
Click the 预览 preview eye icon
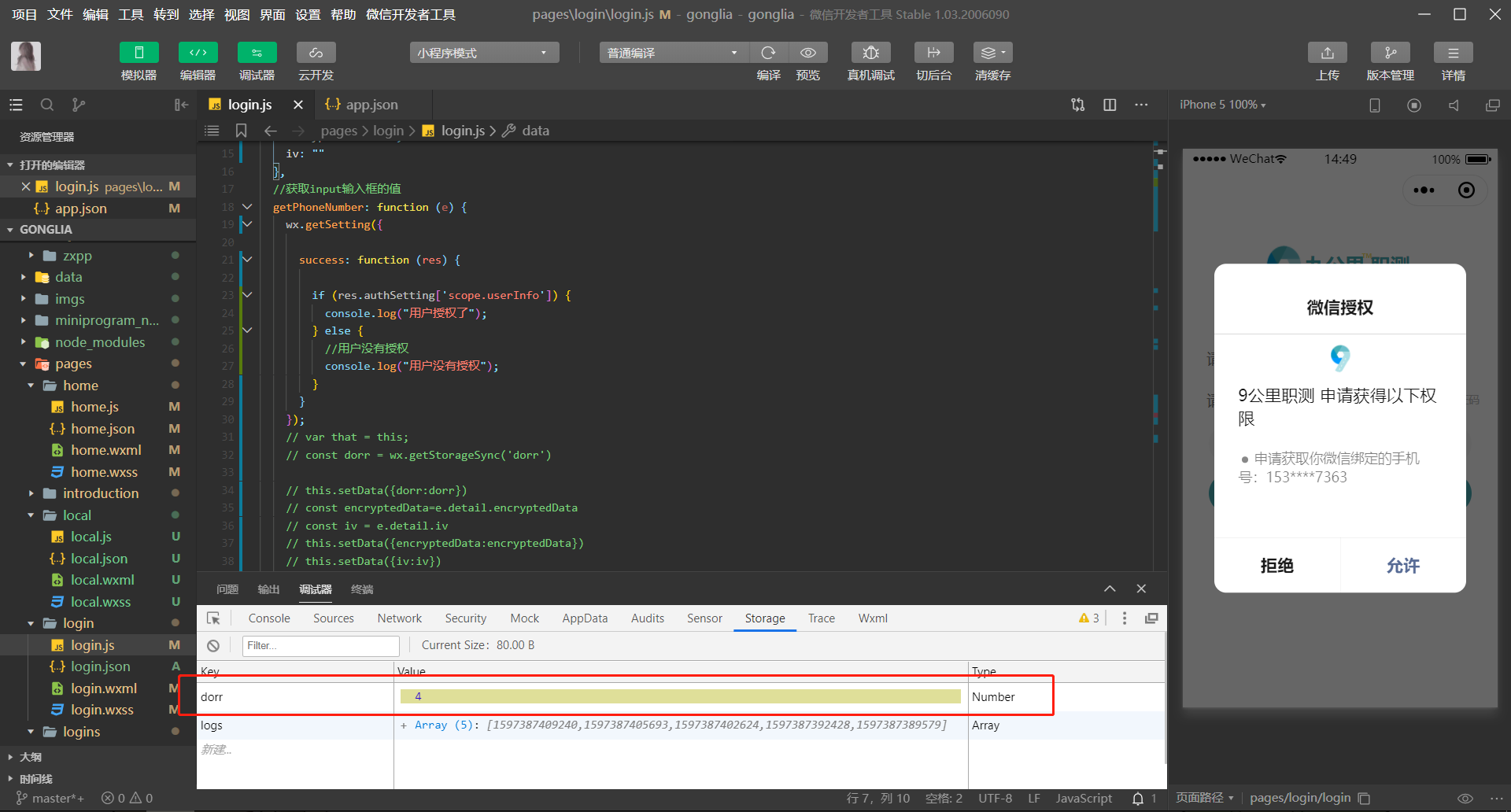point(807,53)
